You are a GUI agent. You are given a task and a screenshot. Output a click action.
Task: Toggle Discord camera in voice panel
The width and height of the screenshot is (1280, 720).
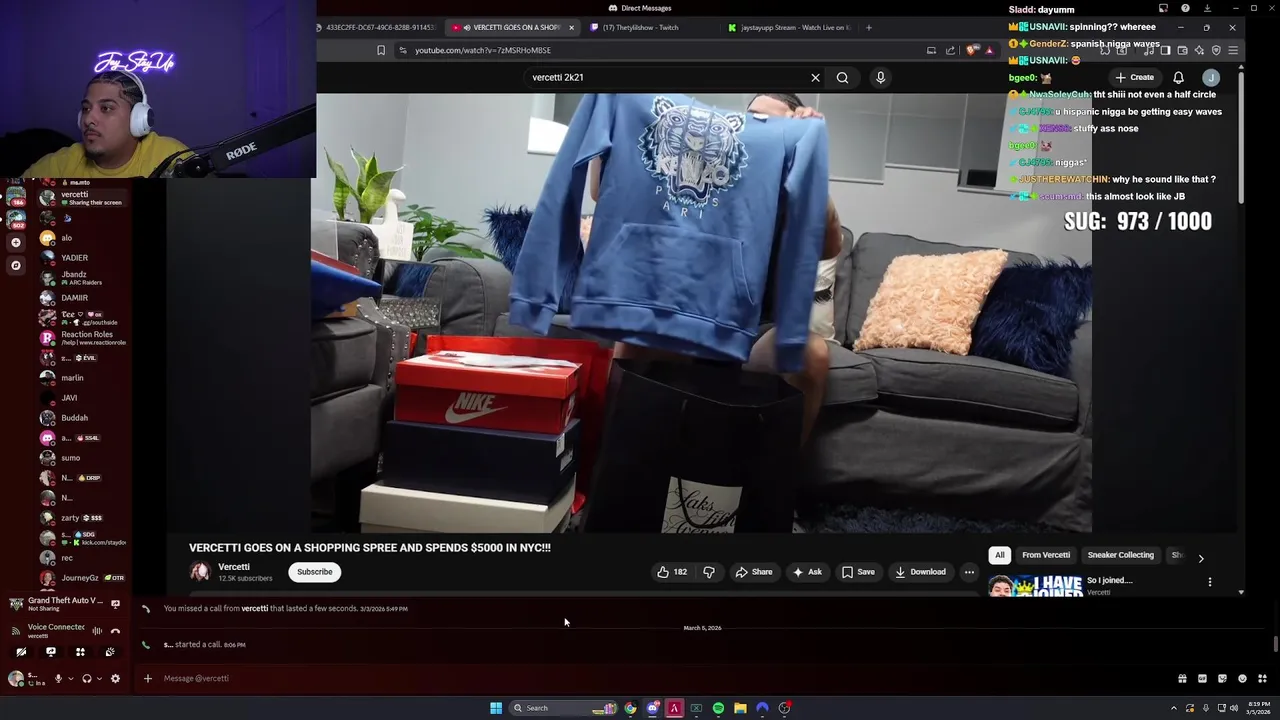pyautogui.click(x=21, y=652)
